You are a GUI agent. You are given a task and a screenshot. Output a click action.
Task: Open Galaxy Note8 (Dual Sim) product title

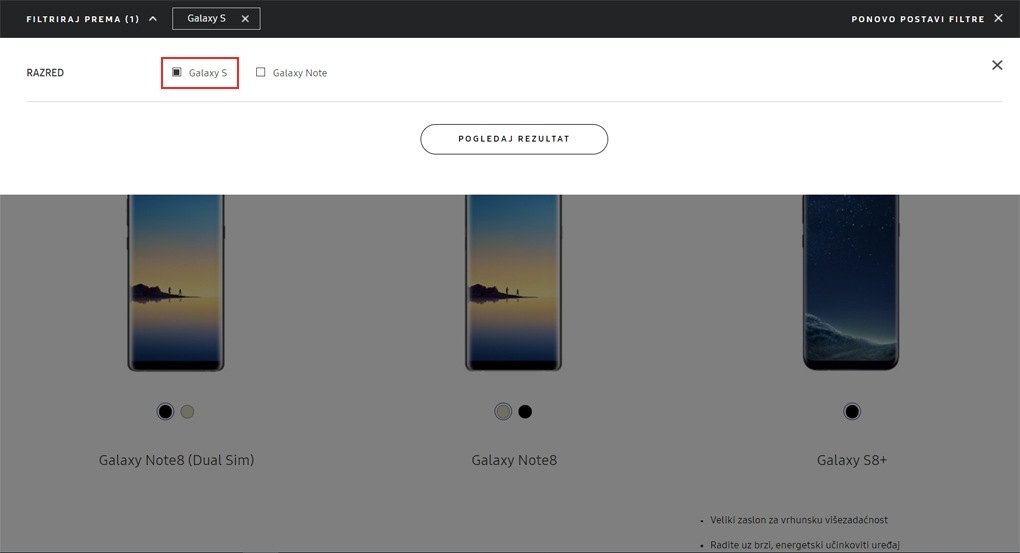[176, 460]
